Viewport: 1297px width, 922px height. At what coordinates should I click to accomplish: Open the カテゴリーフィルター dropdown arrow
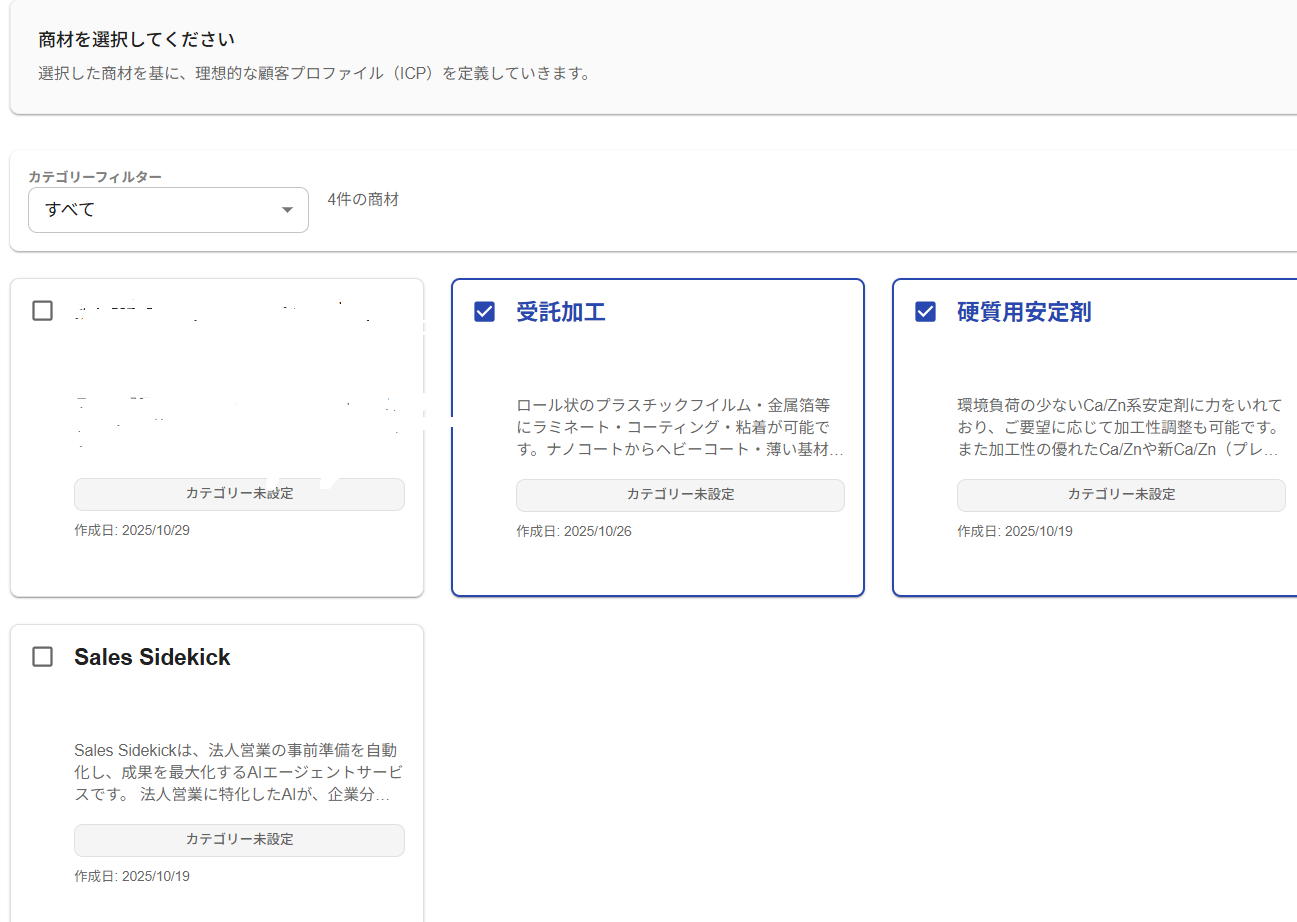287,210
